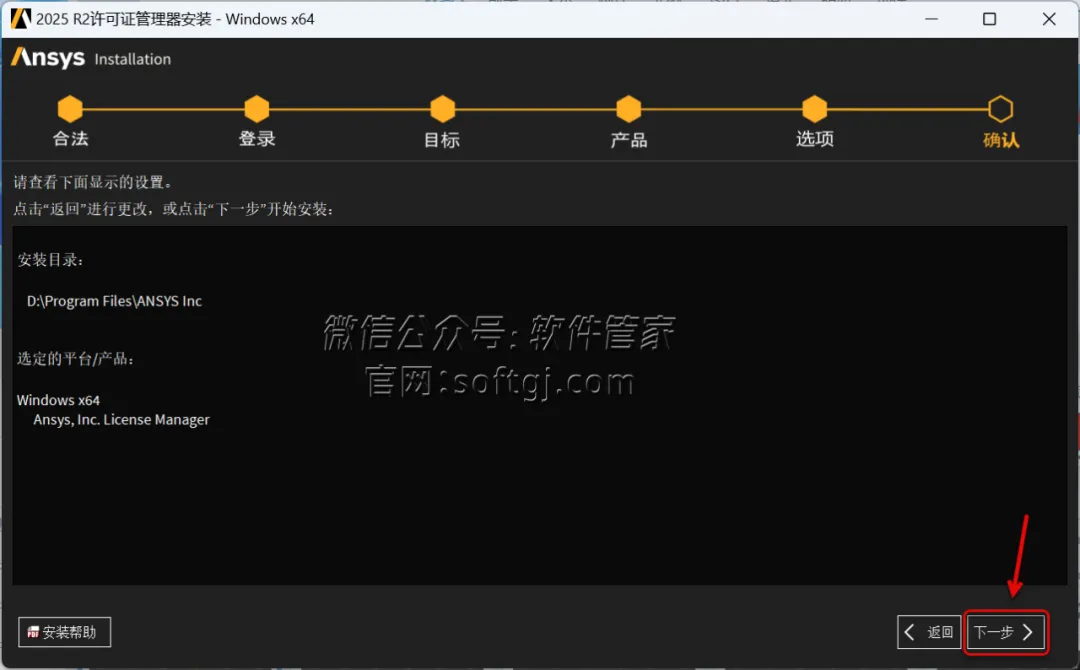The height and width of the screenshot is (670, 1080).
Task: Click the 合法 step label
Action: pos(70,138)
